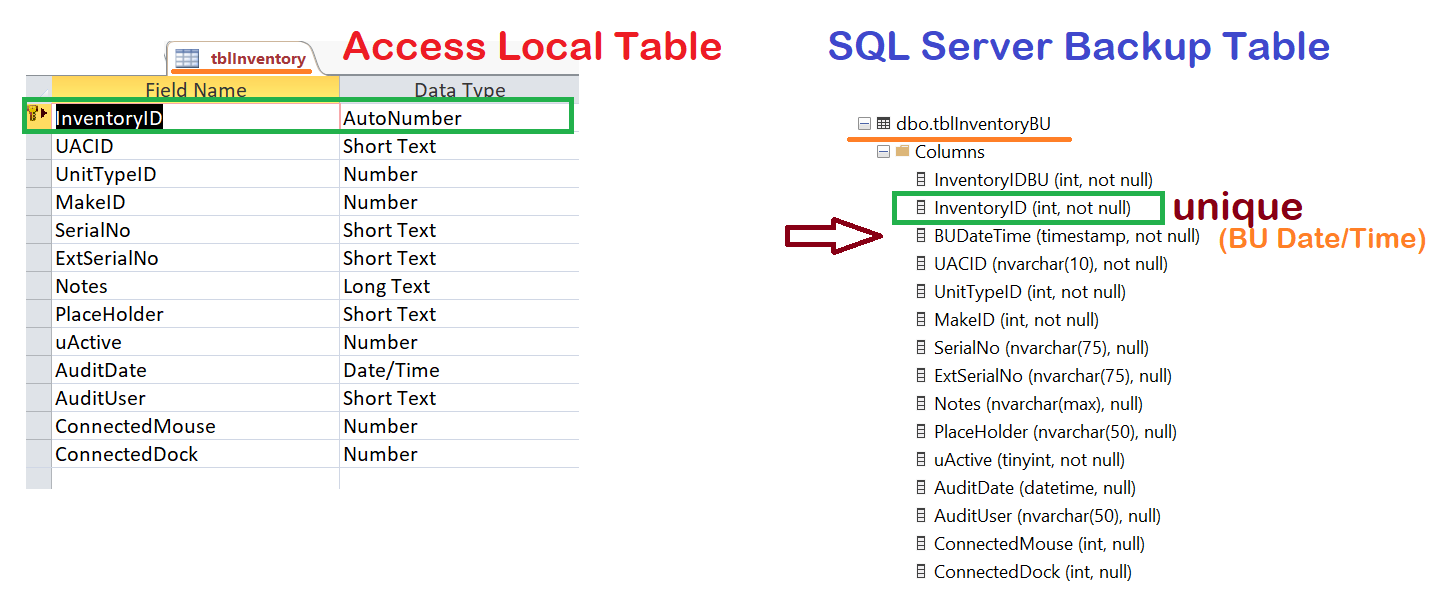Select ConnectedMouse (int, null) column
Screen dimensions: 1434x601
pyautogui.click(x=1039, y=544)
